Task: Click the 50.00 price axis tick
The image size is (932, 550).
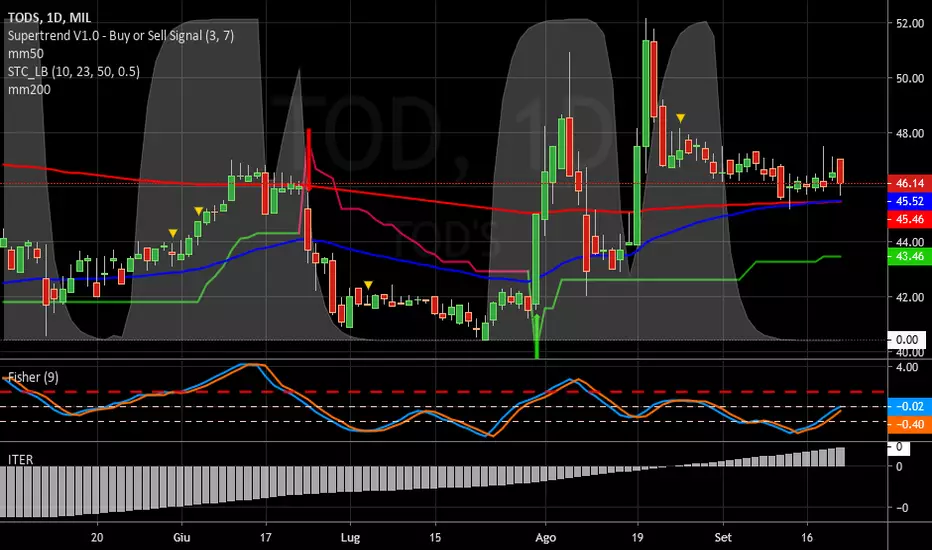Action: tap(910, 78)
